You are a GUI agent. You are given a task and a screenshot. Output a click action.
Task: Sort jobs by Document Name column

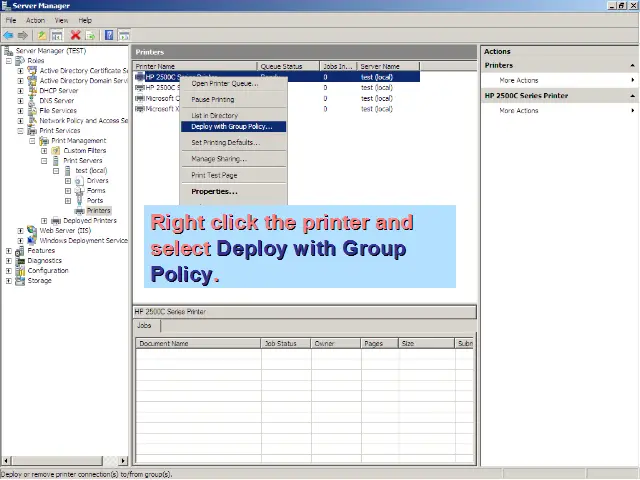198,344
